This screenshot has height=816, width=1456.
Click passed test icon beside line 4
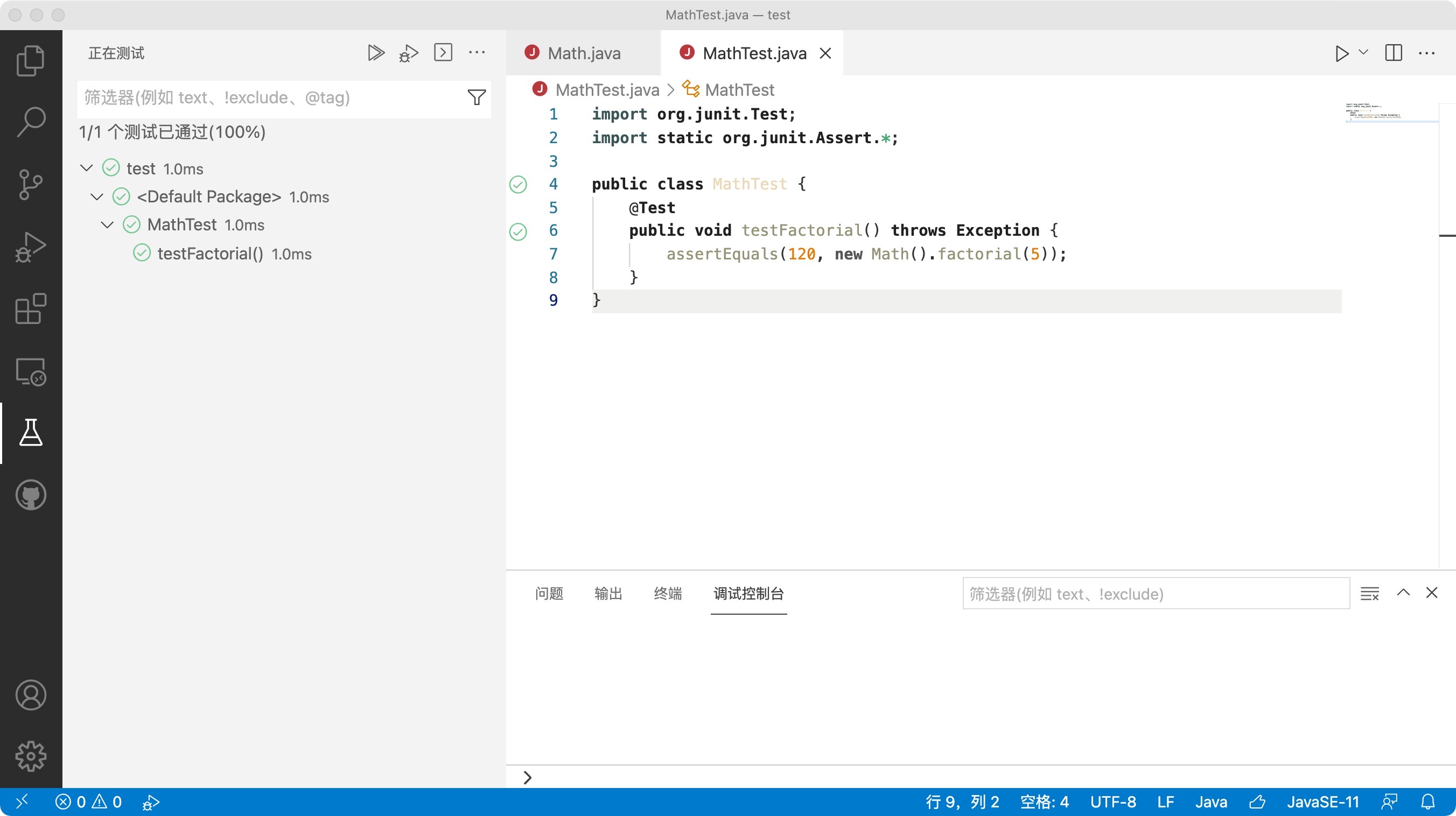click(x=518, y=184)
